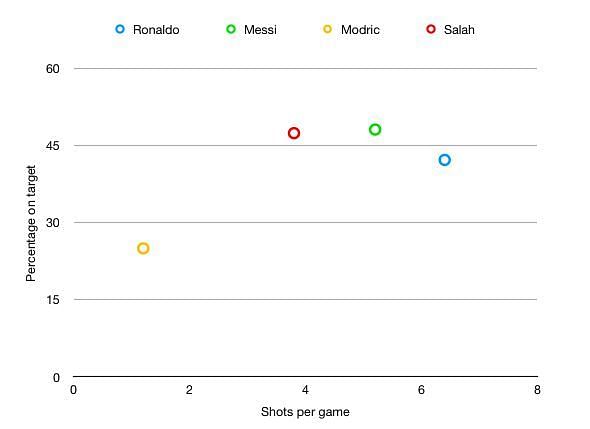Click the red Salah legend marker
Viewport: 590px width, 429px height.
pyautogui.click(x=431, y=29)
